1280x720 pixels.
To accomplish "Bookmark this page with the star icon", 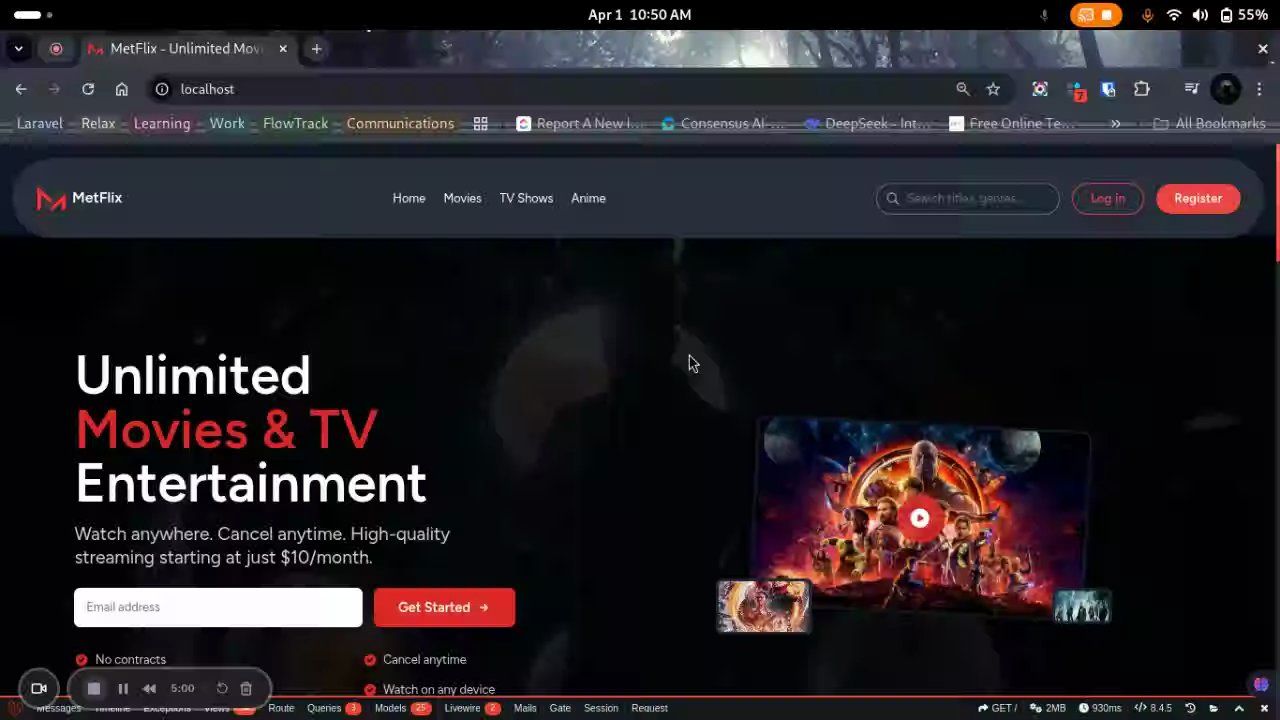I will tap(993, 89).
